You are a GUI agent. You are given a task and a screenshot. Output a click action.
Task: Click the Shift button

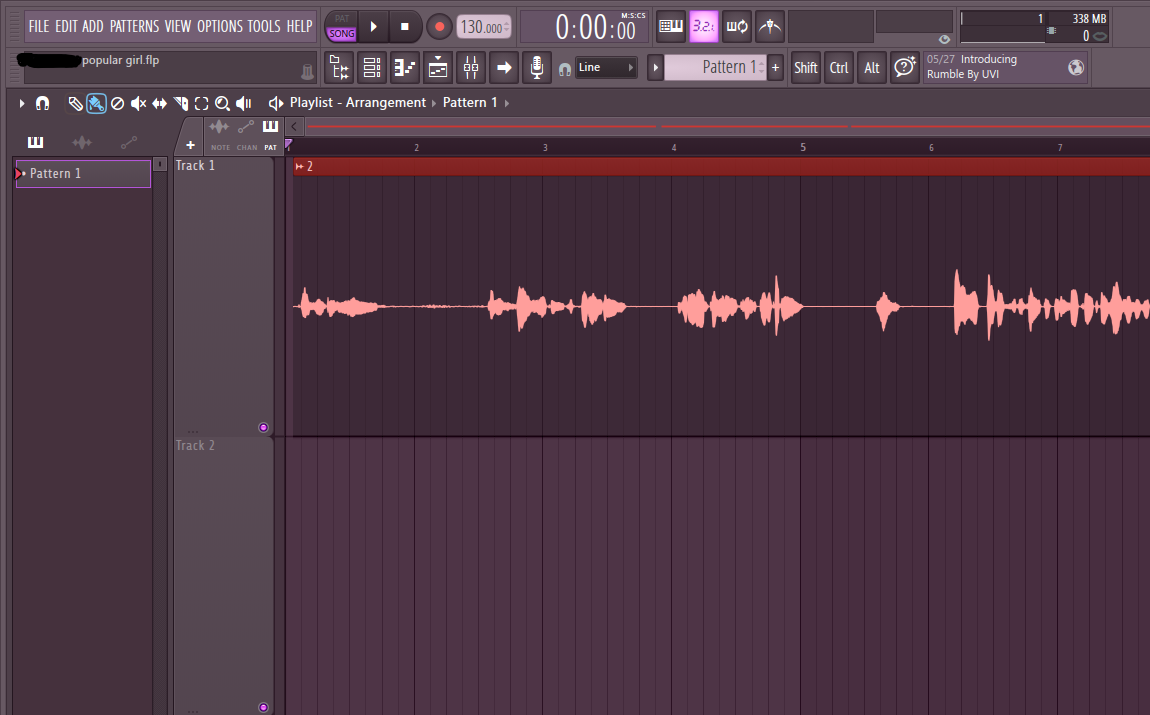coord(805,67)
